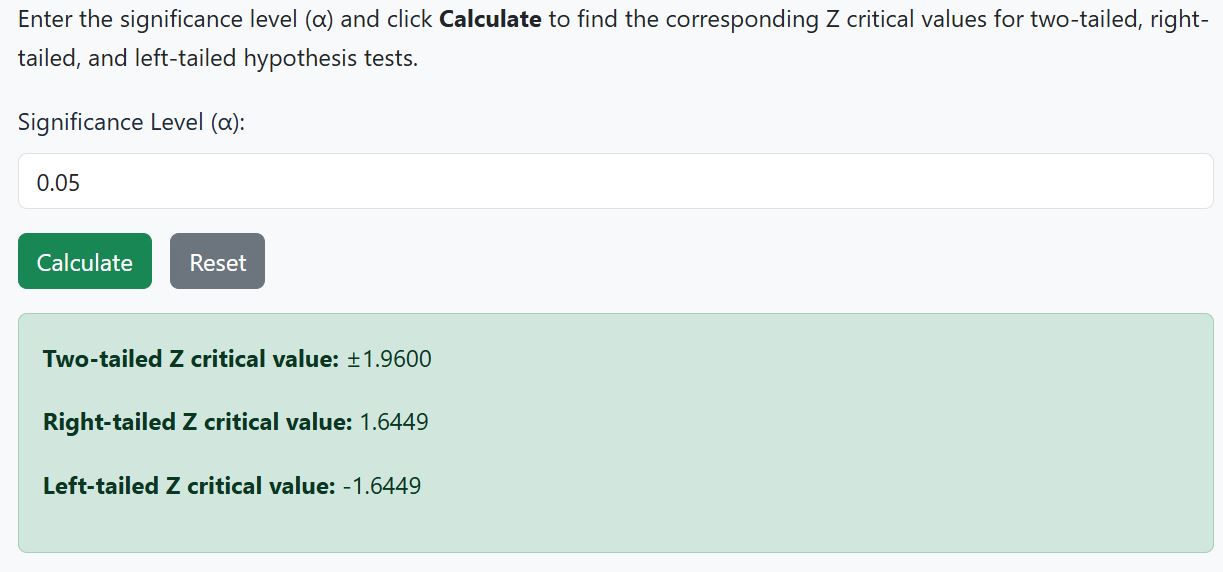Click the bold 'Calculate' word in the instructions
This screenshot has width=1223, height=572.
click(x=490, y=20)
